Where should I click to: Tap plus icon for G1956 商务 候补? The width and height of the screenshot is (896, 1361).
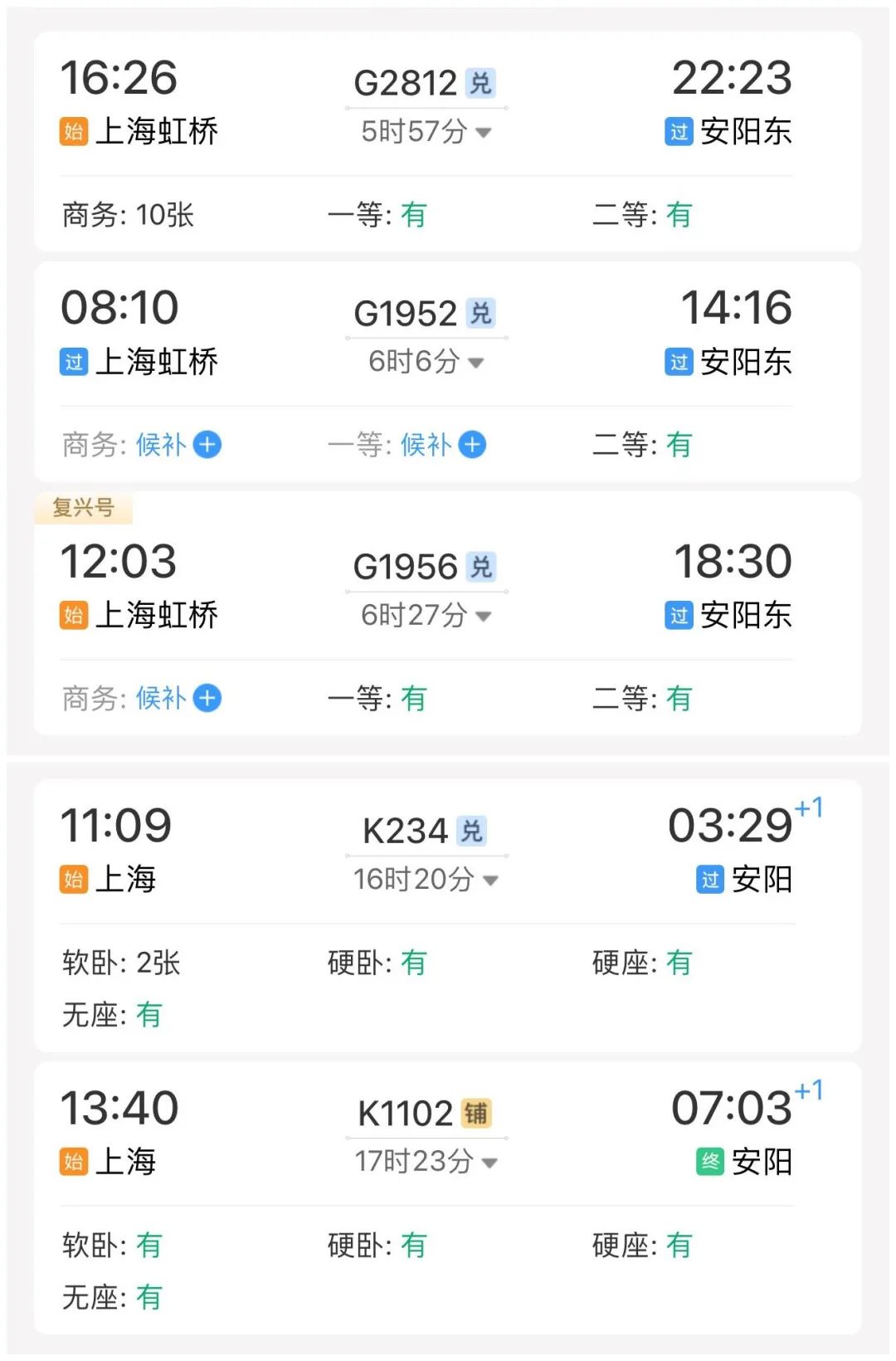point(207,698)
